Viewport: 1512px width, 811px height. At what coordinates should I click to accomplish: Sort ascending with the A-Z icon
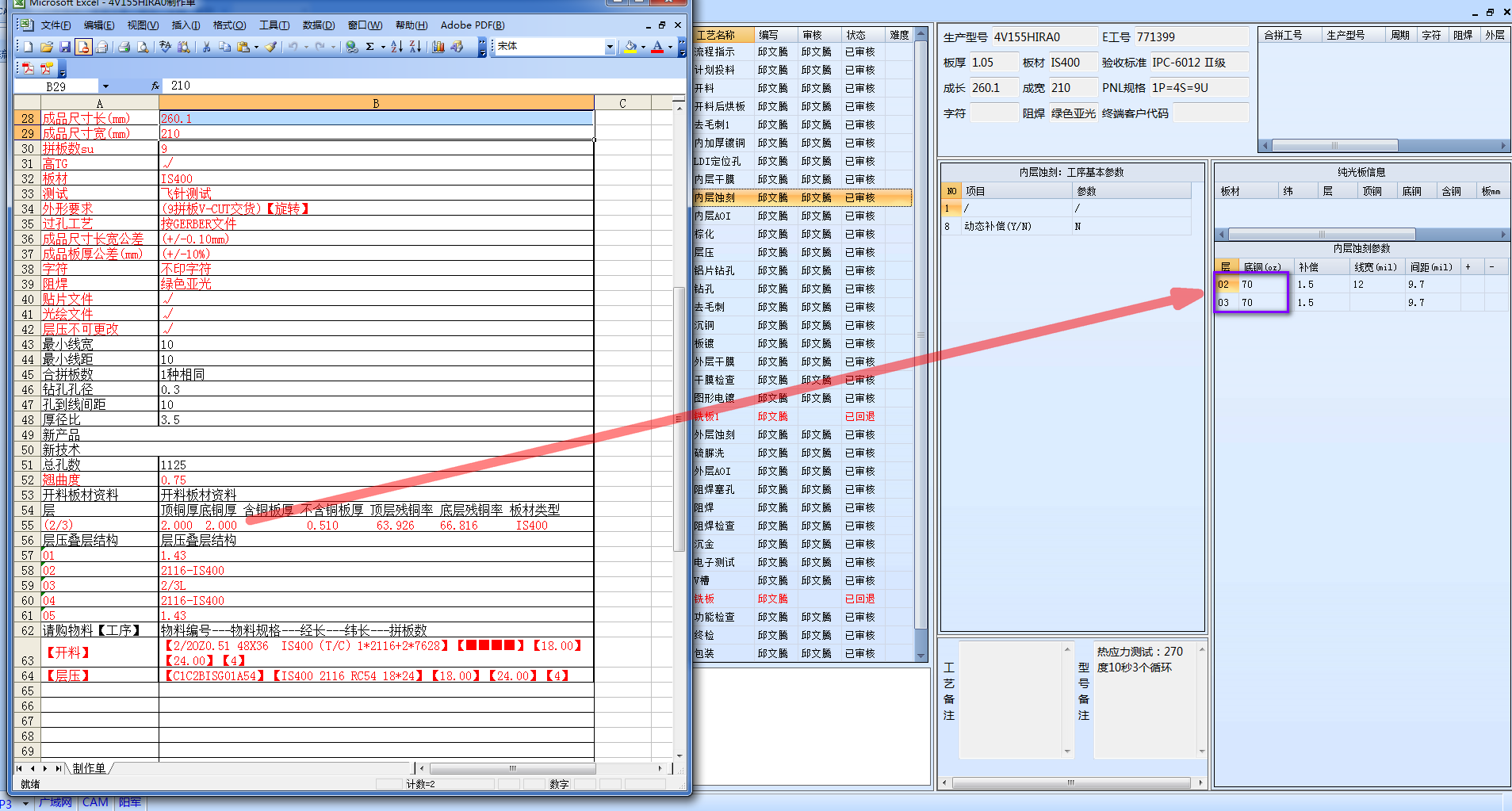point(396,47)
